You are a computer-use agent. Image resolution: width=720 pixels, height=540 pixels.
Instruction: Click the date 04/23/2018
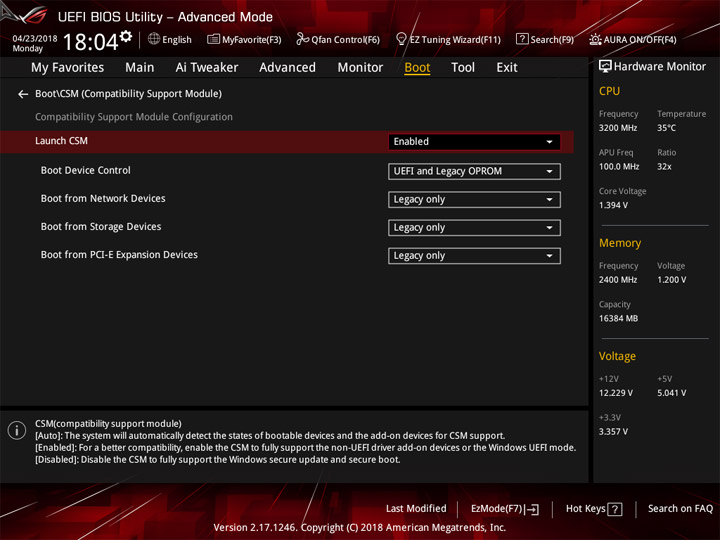(x=35, y=39)
